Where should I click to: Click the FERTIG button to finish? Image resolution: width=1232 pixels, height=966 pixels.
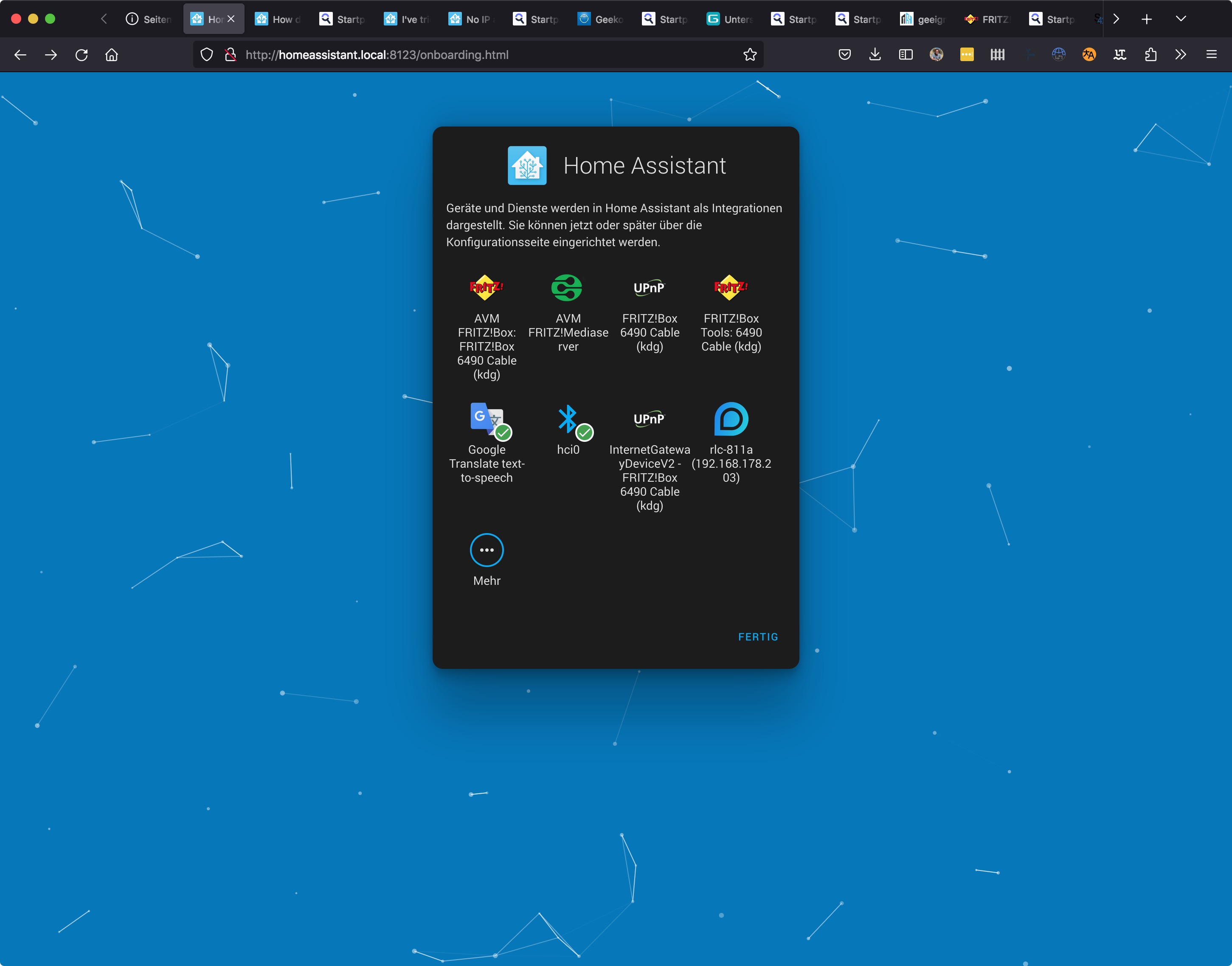757,637
